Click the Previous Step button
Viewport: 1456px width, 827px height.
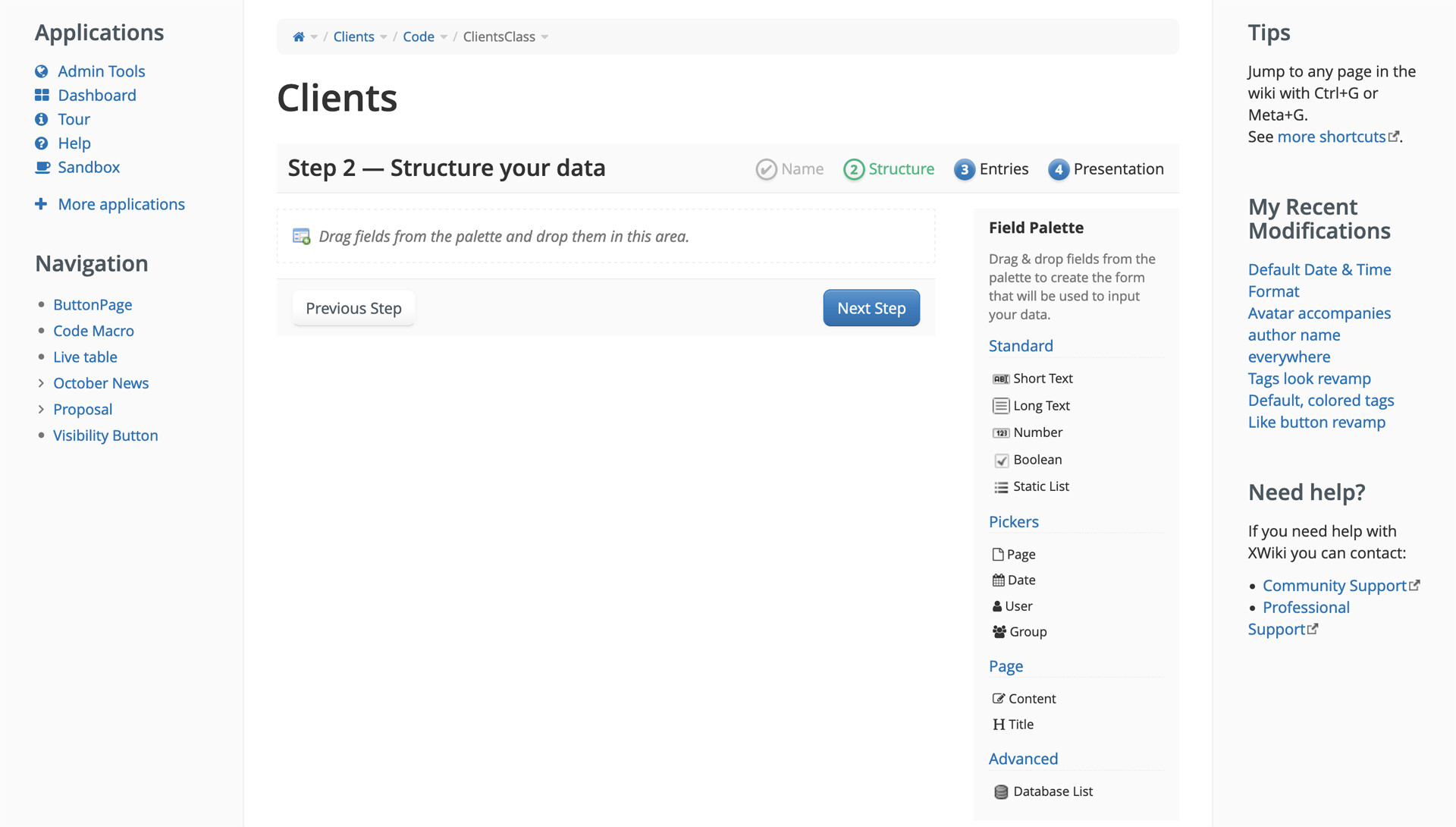click(353, 308)
